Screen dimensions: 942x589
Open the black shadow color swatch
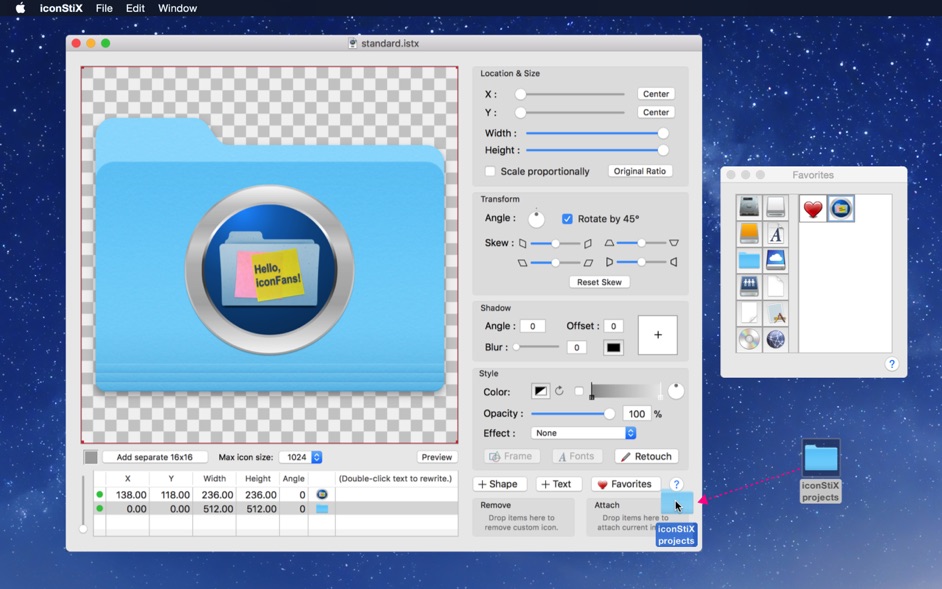[613, 348]
